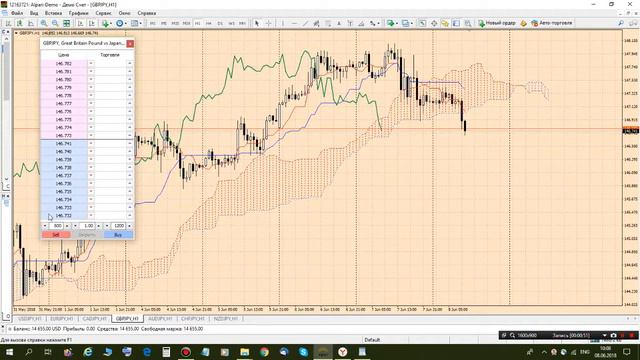Open the chart templates icon
The height and width of the screenshot is (360, 640).
[x=134, y=23]
